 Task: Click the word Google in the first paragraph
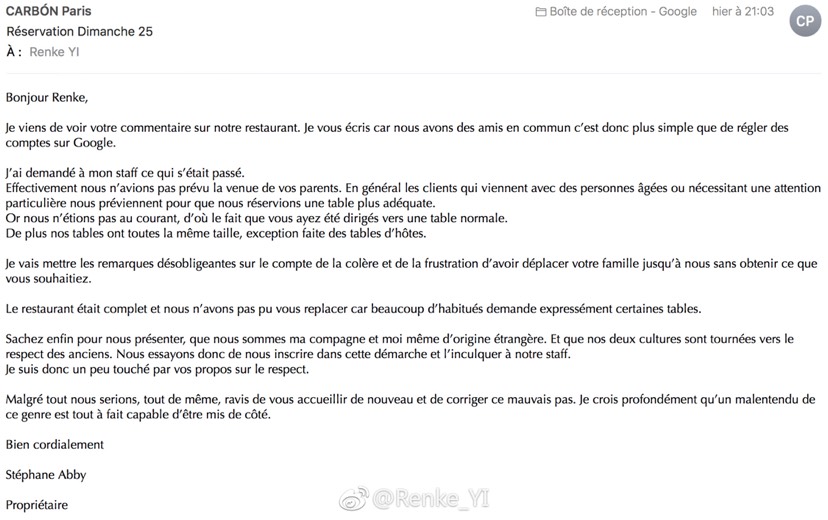(93, 143)
